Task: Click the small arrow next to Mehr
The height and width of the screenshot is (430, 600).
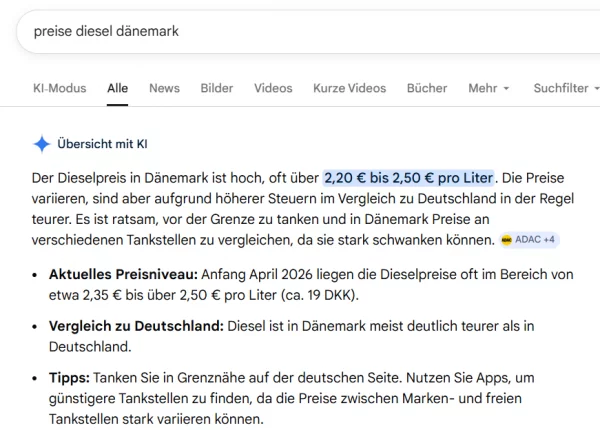Action: (x=506, y=89)
